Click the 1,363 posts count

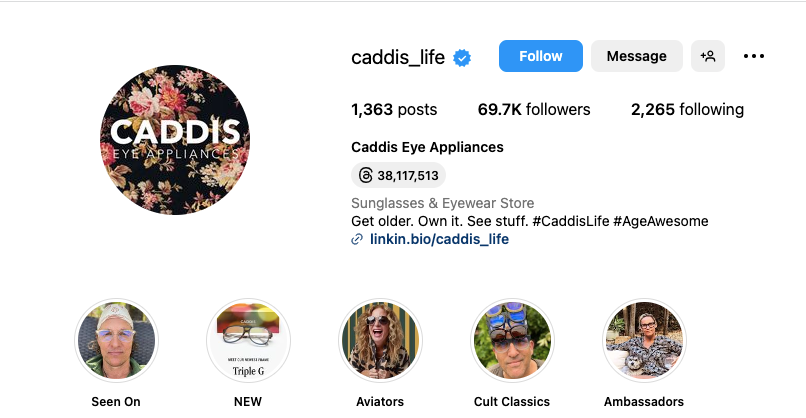[394, 110]
